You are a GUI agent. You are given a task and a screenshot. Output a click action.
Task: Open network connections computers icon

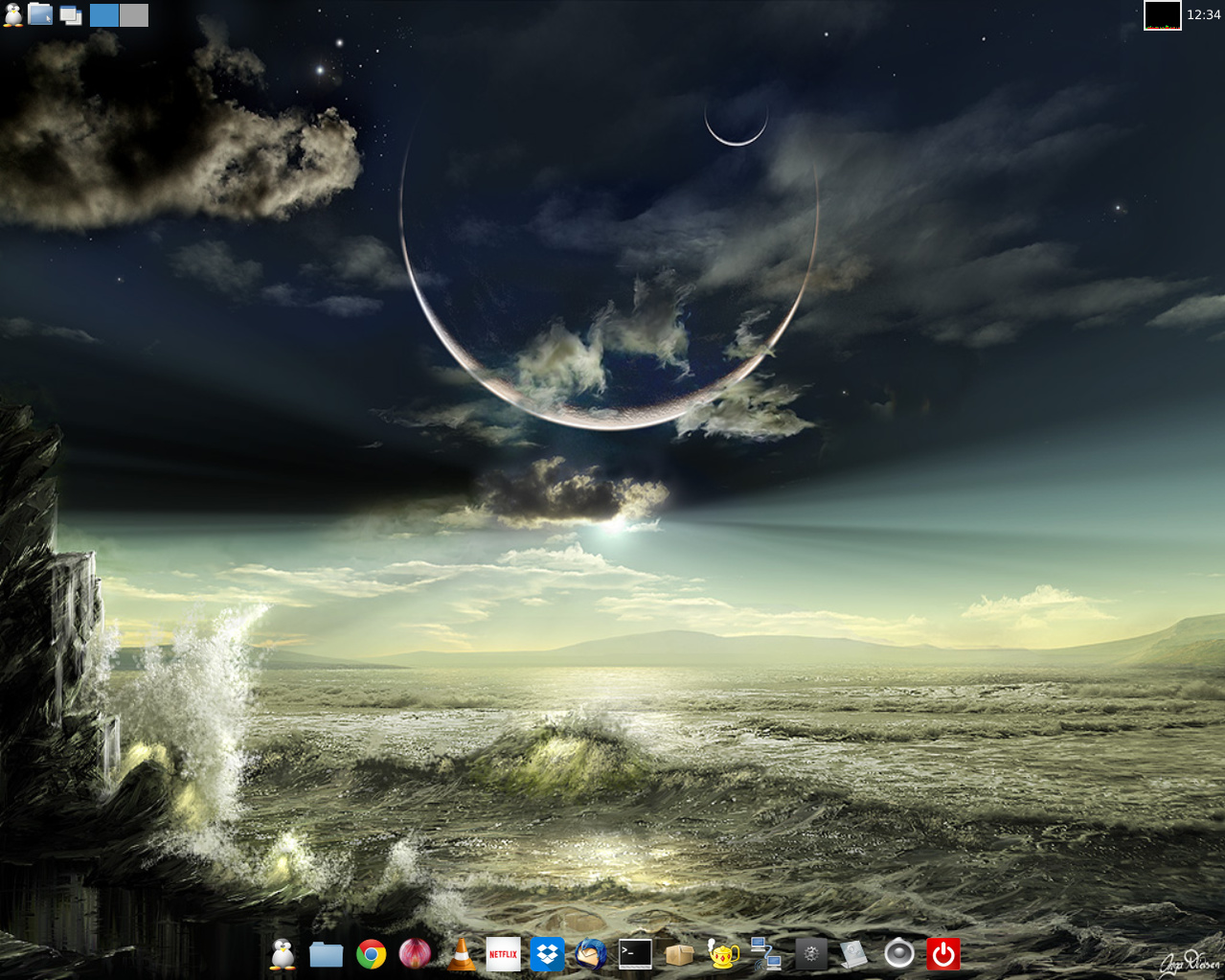pos(766,954)
